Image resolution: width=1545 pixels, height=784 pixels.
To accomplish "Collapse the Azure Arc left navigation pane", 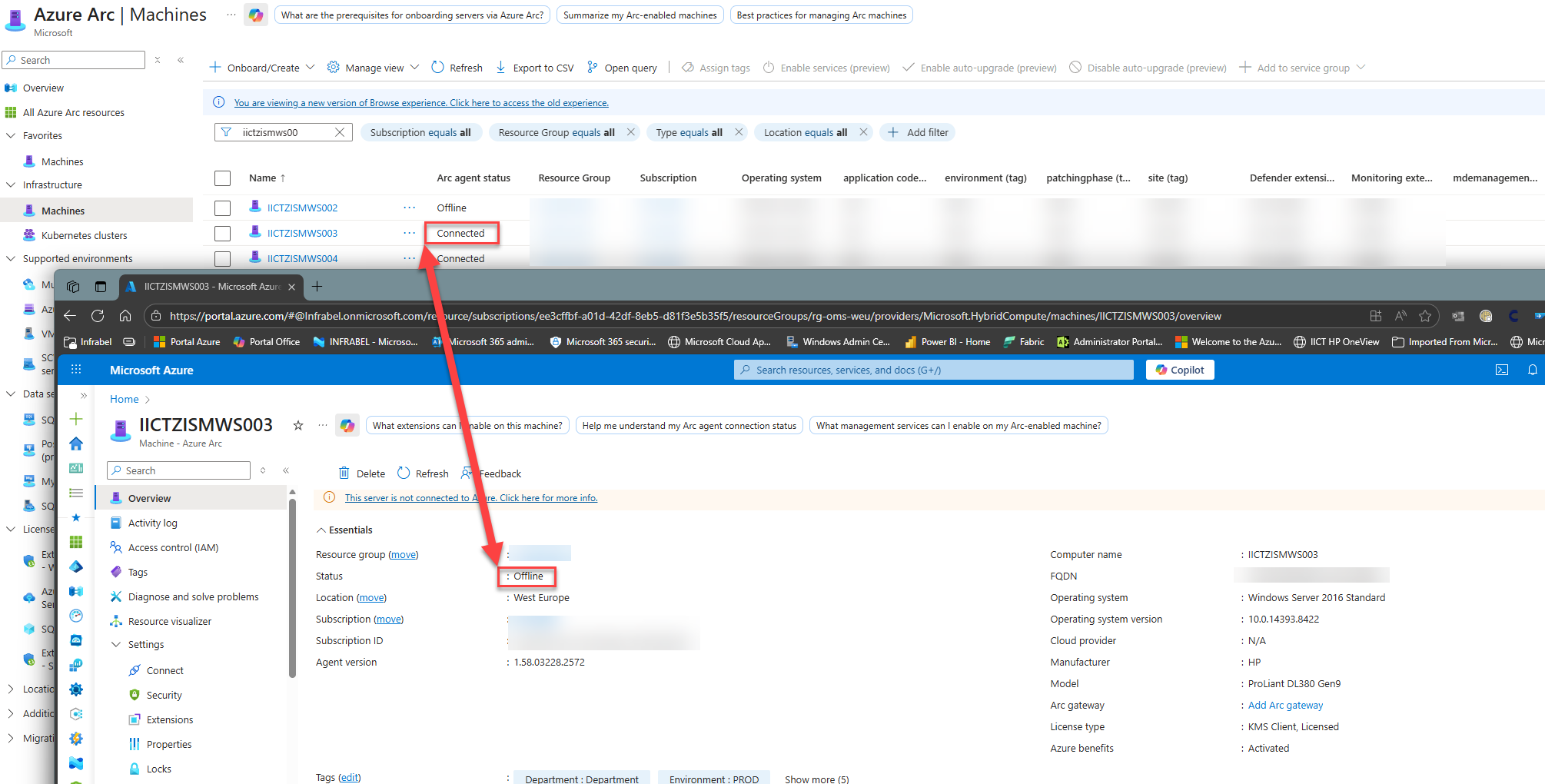I will pyautogui.click(x=181, y=60).
